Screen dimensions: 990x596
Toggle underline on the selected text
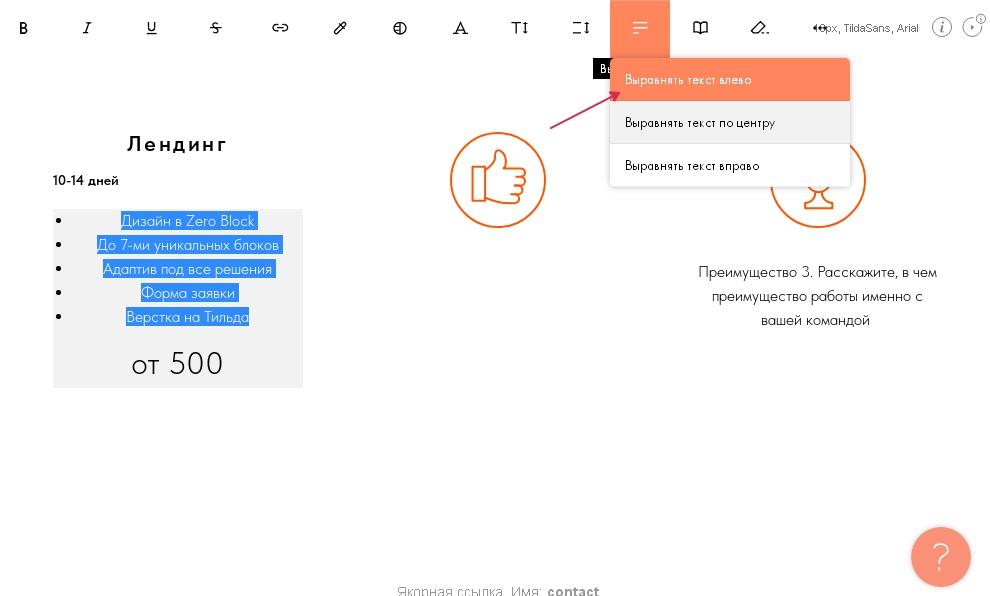151,28
